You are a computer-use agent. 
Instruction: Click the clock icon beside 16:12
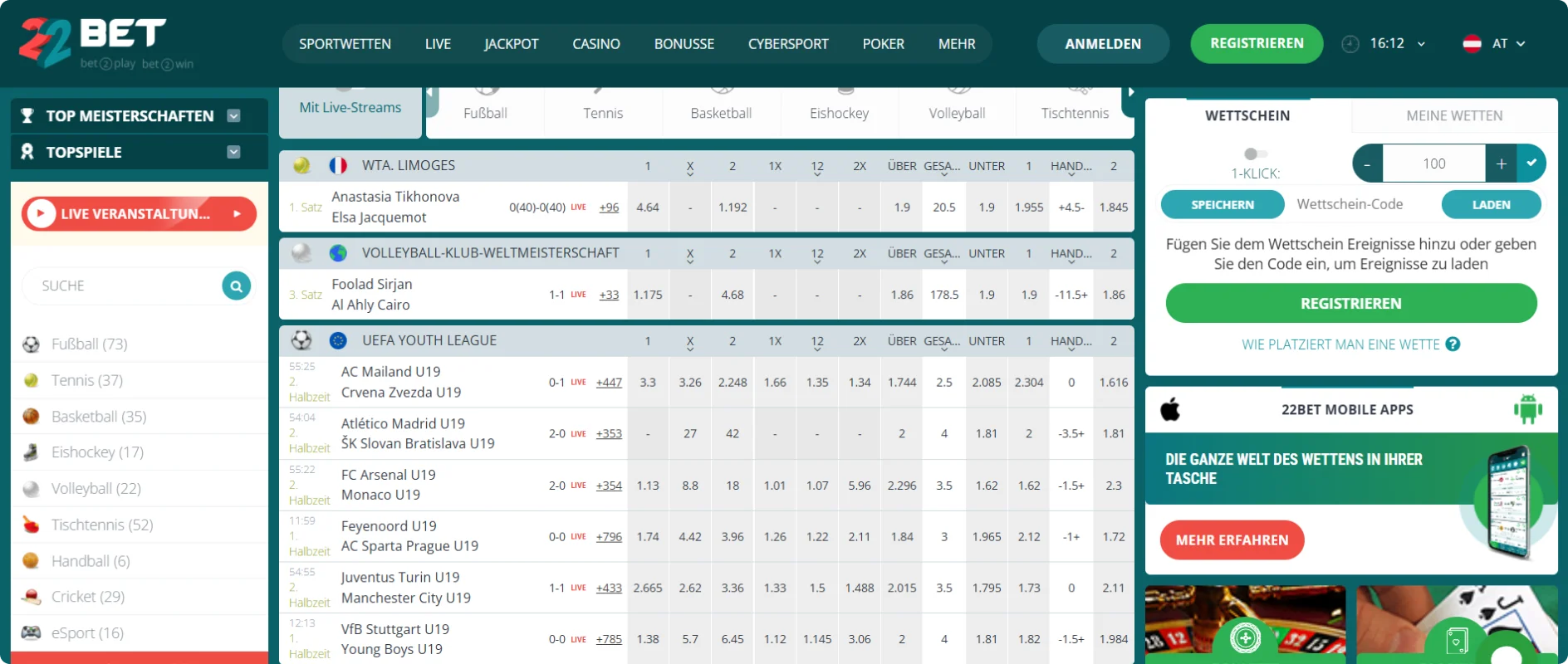click(x=1350, y=44)
